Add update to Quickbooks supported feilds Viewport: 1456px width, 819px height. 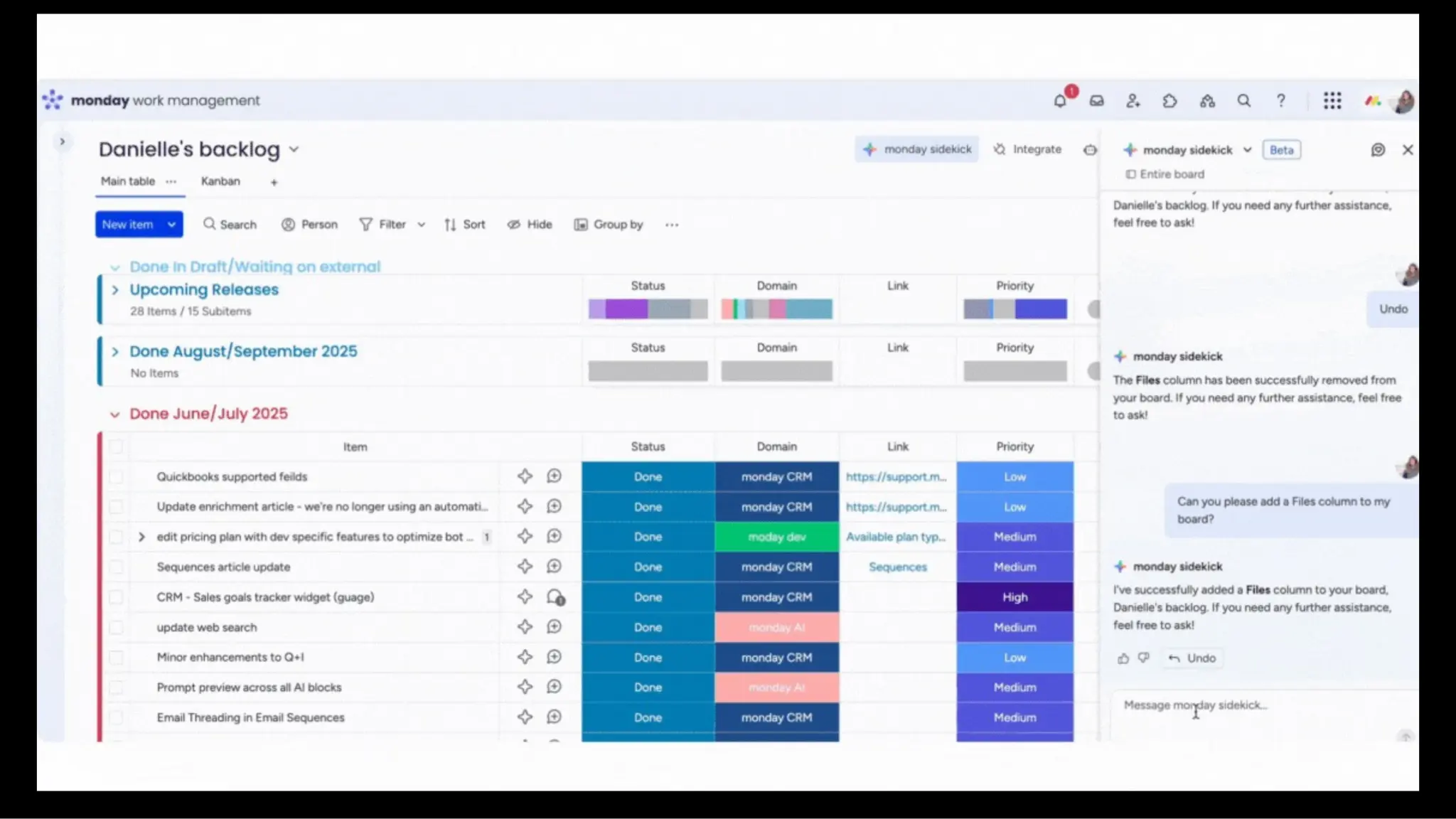[554, 476]
